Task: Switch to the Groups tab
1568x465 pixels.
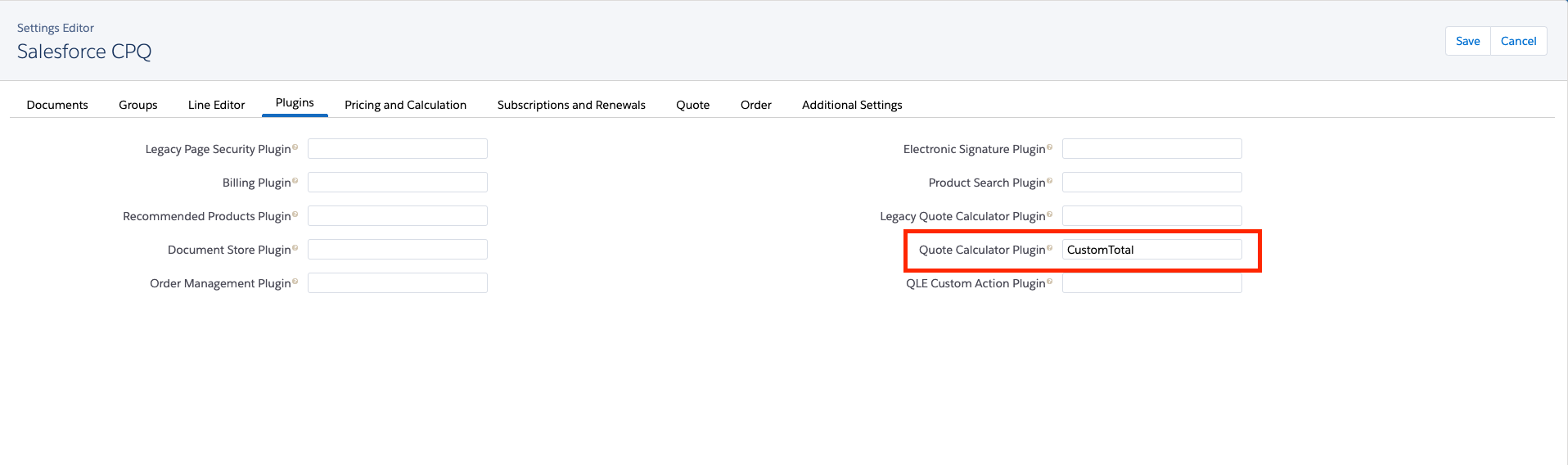Action: pos(138,105)
